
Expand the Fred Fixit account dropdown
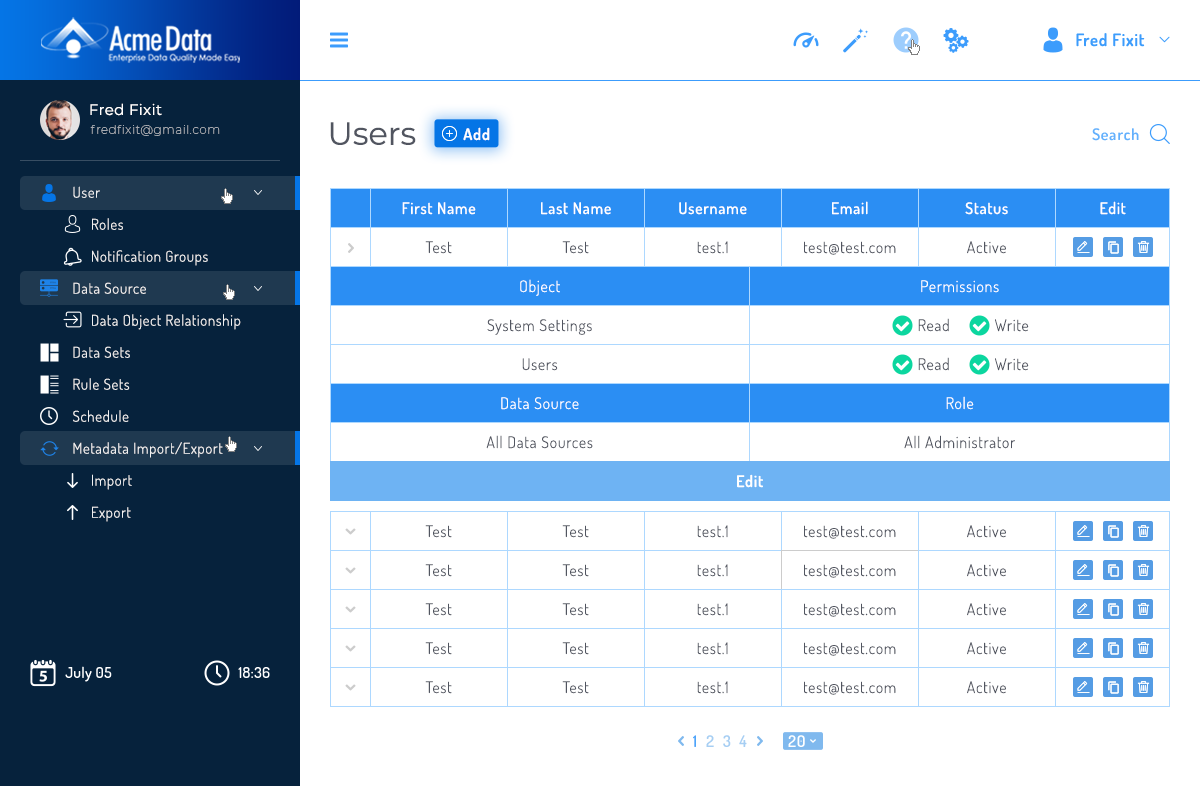click(x=1164, y=40)
